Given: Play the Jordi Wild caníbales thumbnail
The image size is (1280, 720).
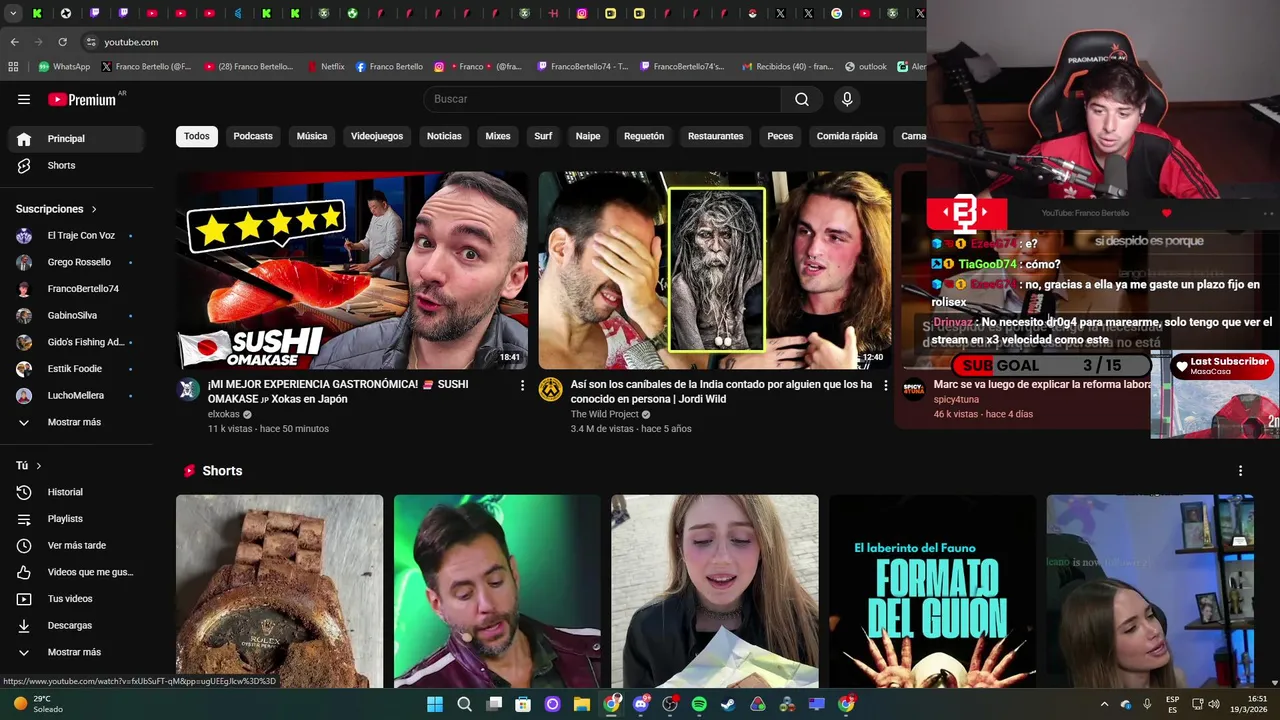Looking at the screenshot, I should tap(715, 270).
